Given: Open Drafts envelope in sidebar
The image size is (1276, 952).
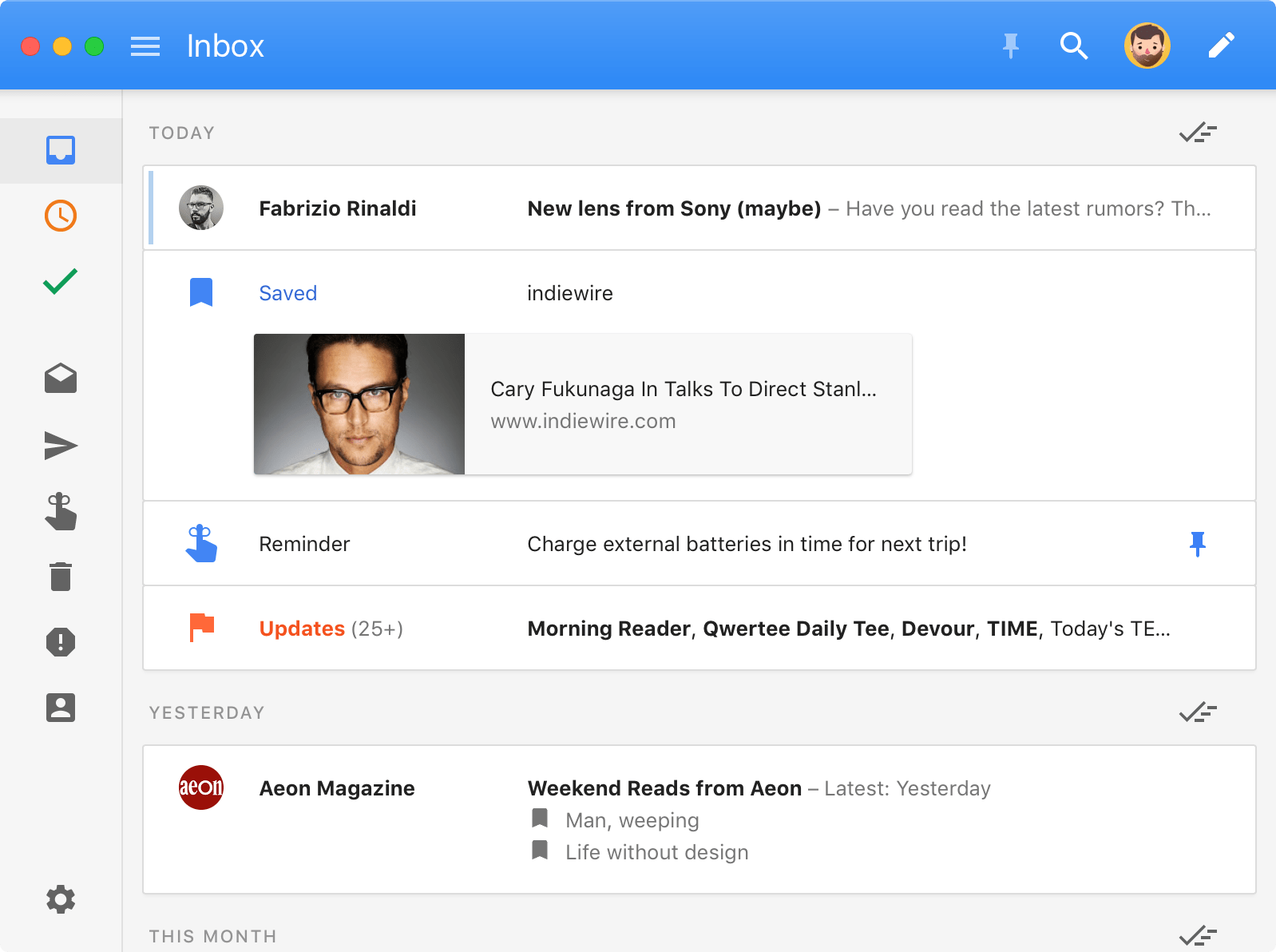Looking at the screenshot, I should (61, 379).
